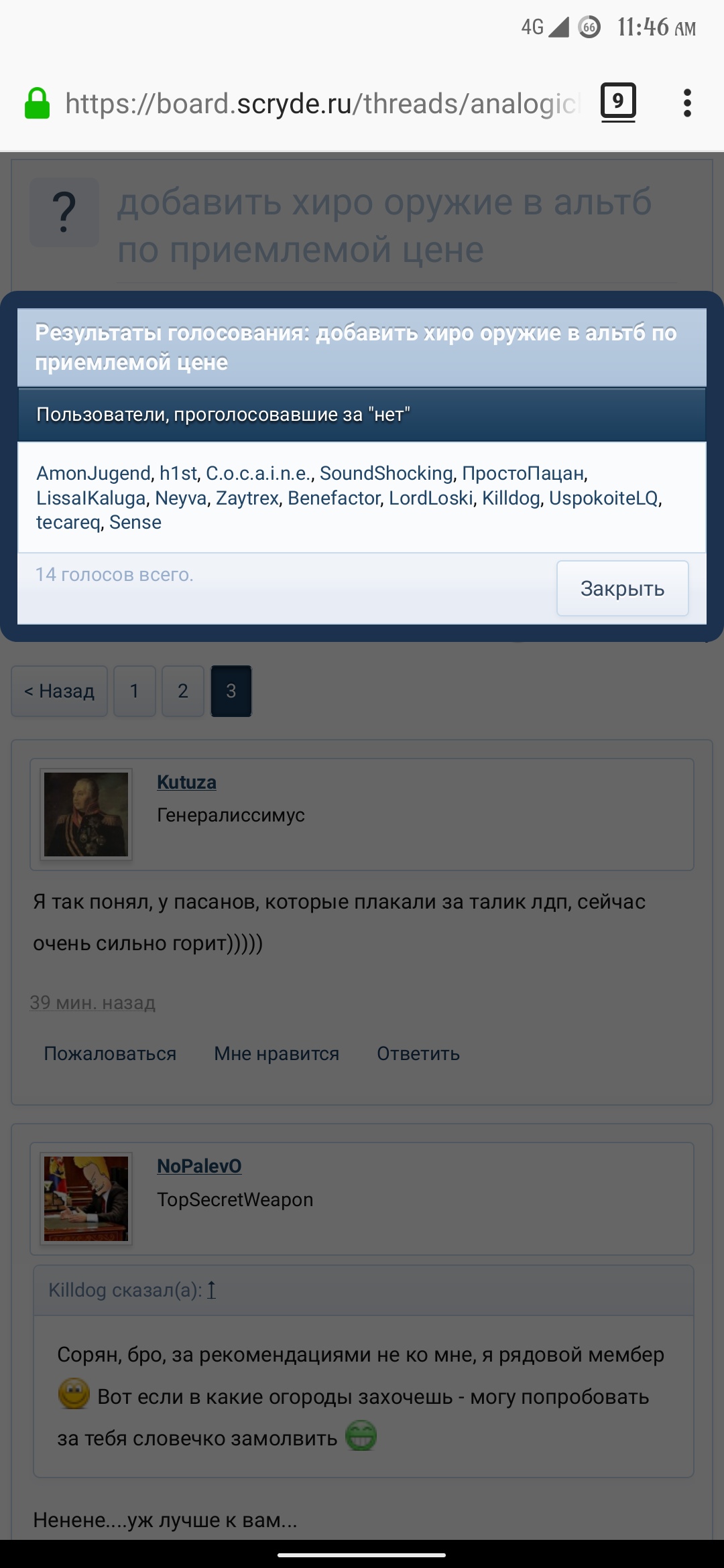724x1568 pixels.
Task: Go to the previous page via Назад
Action: pos(60,691)
